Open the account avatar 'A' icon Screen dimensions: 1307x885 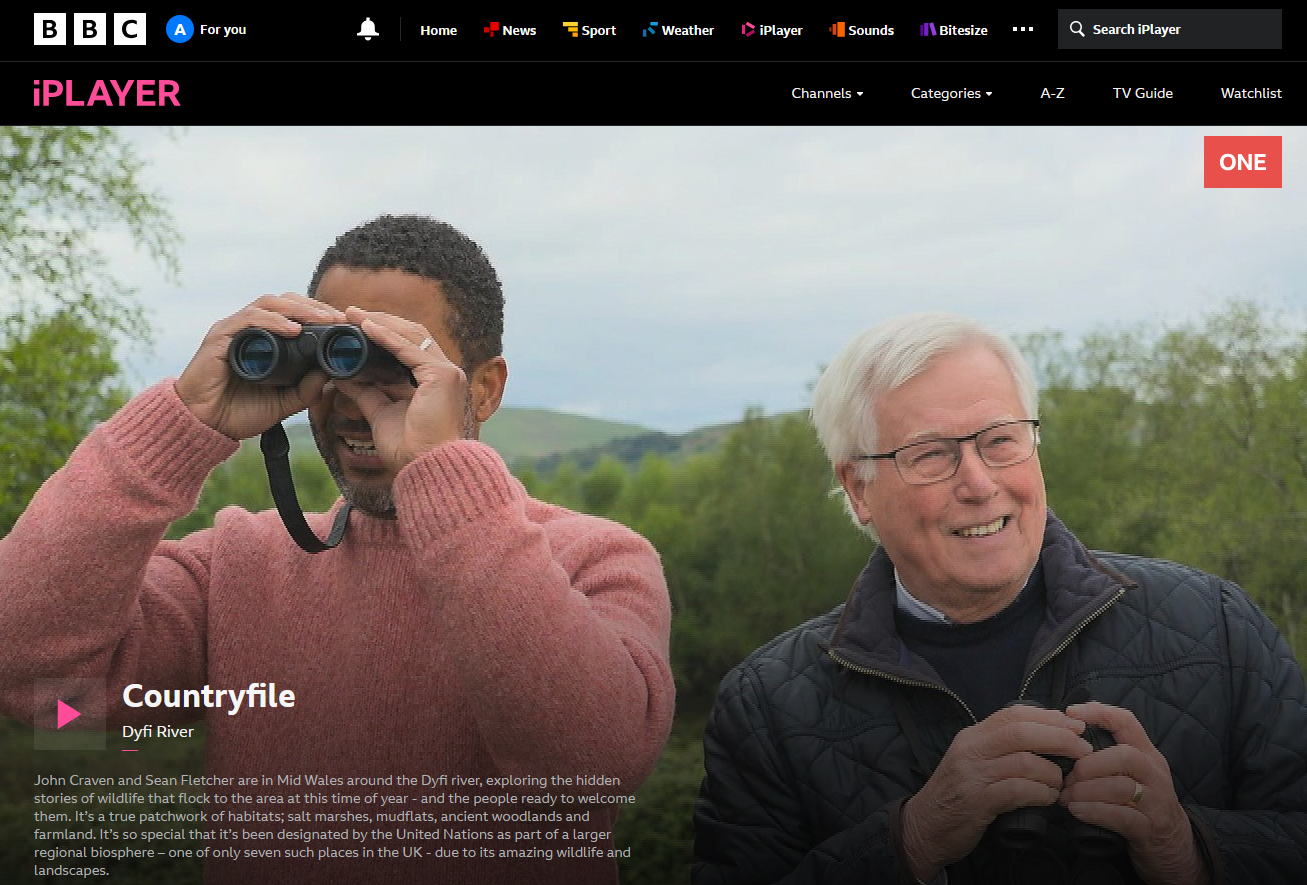click(x=179, y=30)
